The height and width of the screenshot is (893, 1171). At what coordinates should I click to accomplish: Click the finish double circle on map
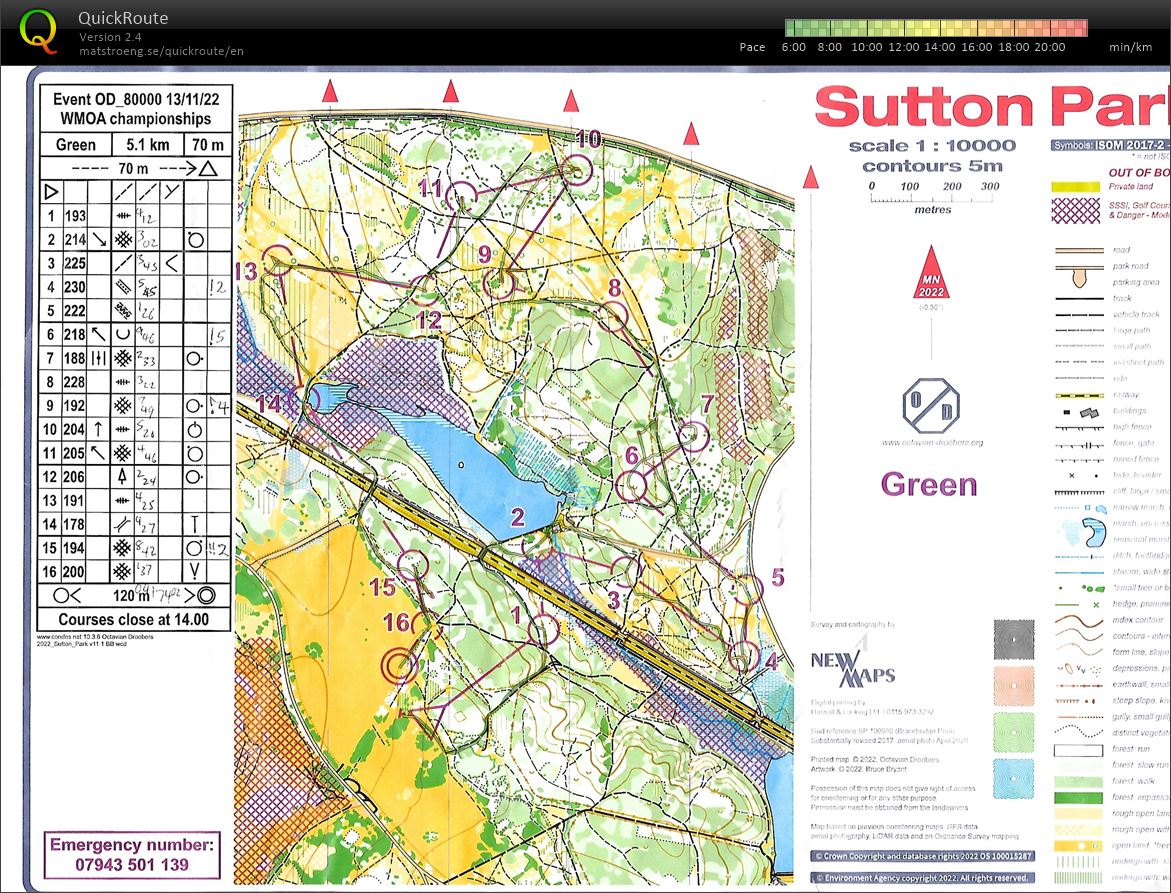[x=399, y=665]
